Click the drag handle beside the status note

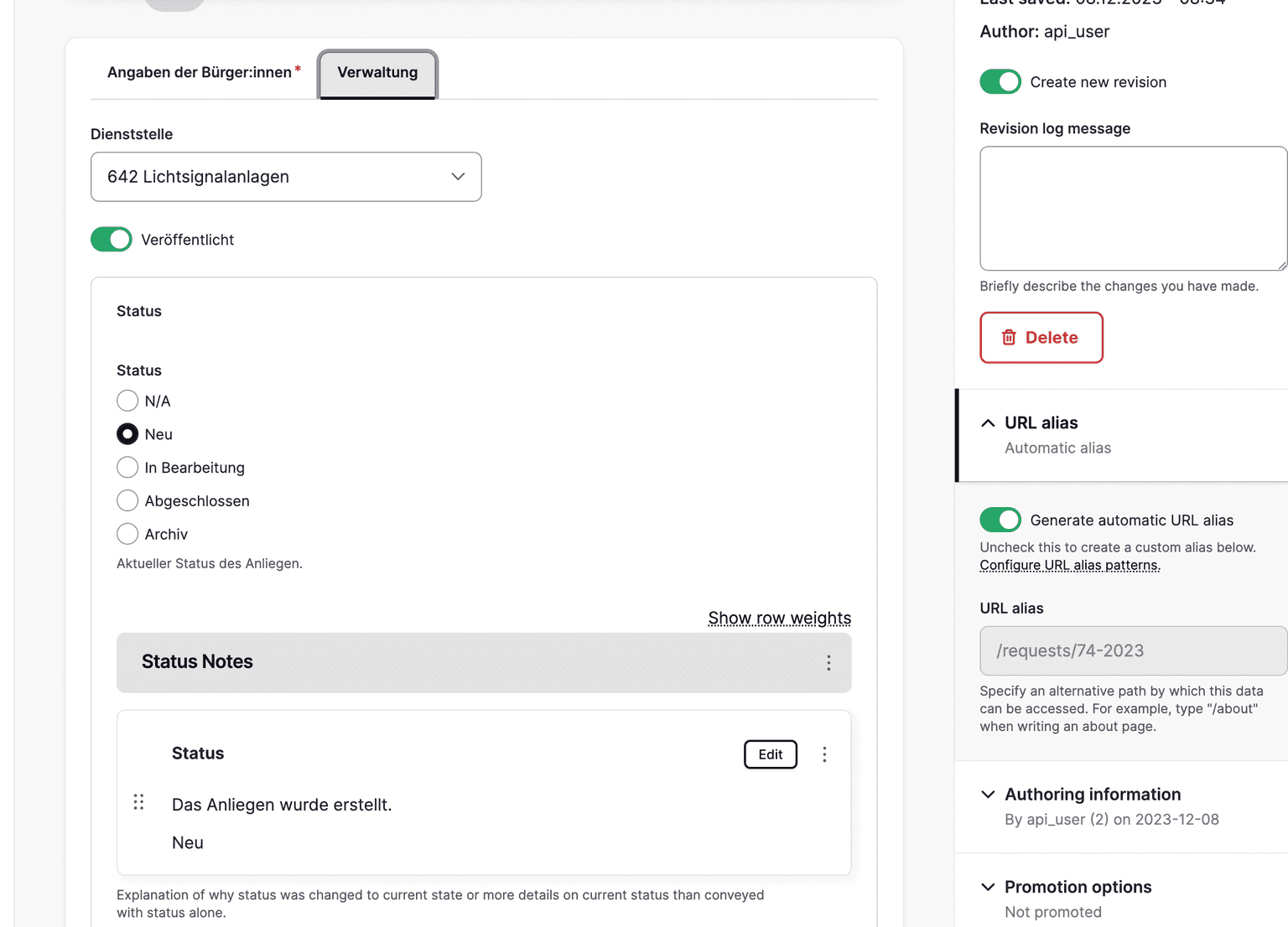pyautogui.click(x=138, y=802)
